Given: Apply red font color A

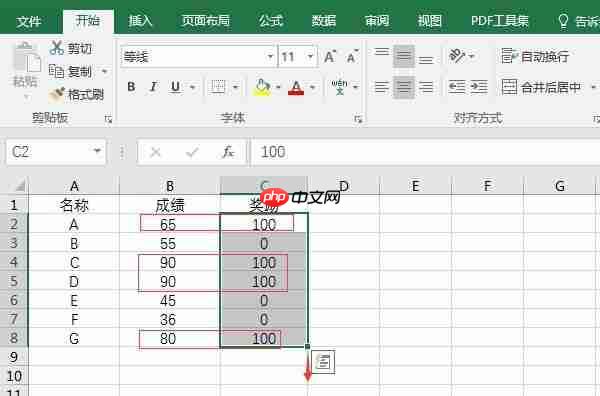Looking at the screenshot, I should (x=296, y=88).
